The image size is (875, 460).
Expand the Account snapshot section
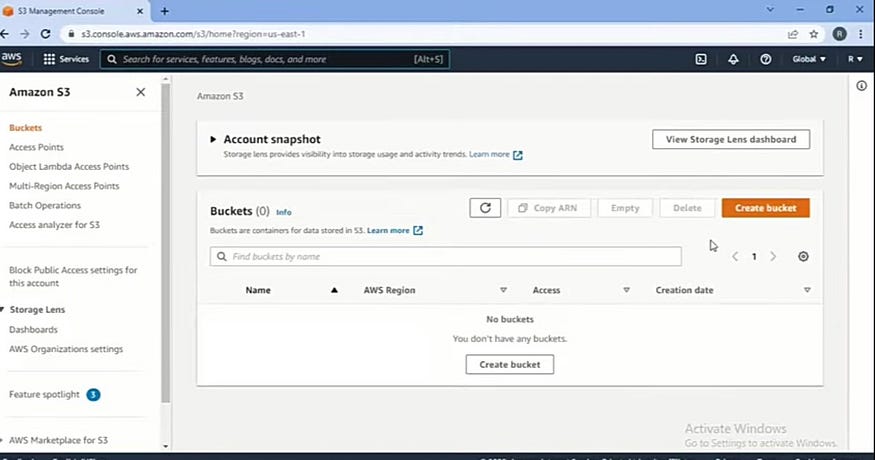213,140
